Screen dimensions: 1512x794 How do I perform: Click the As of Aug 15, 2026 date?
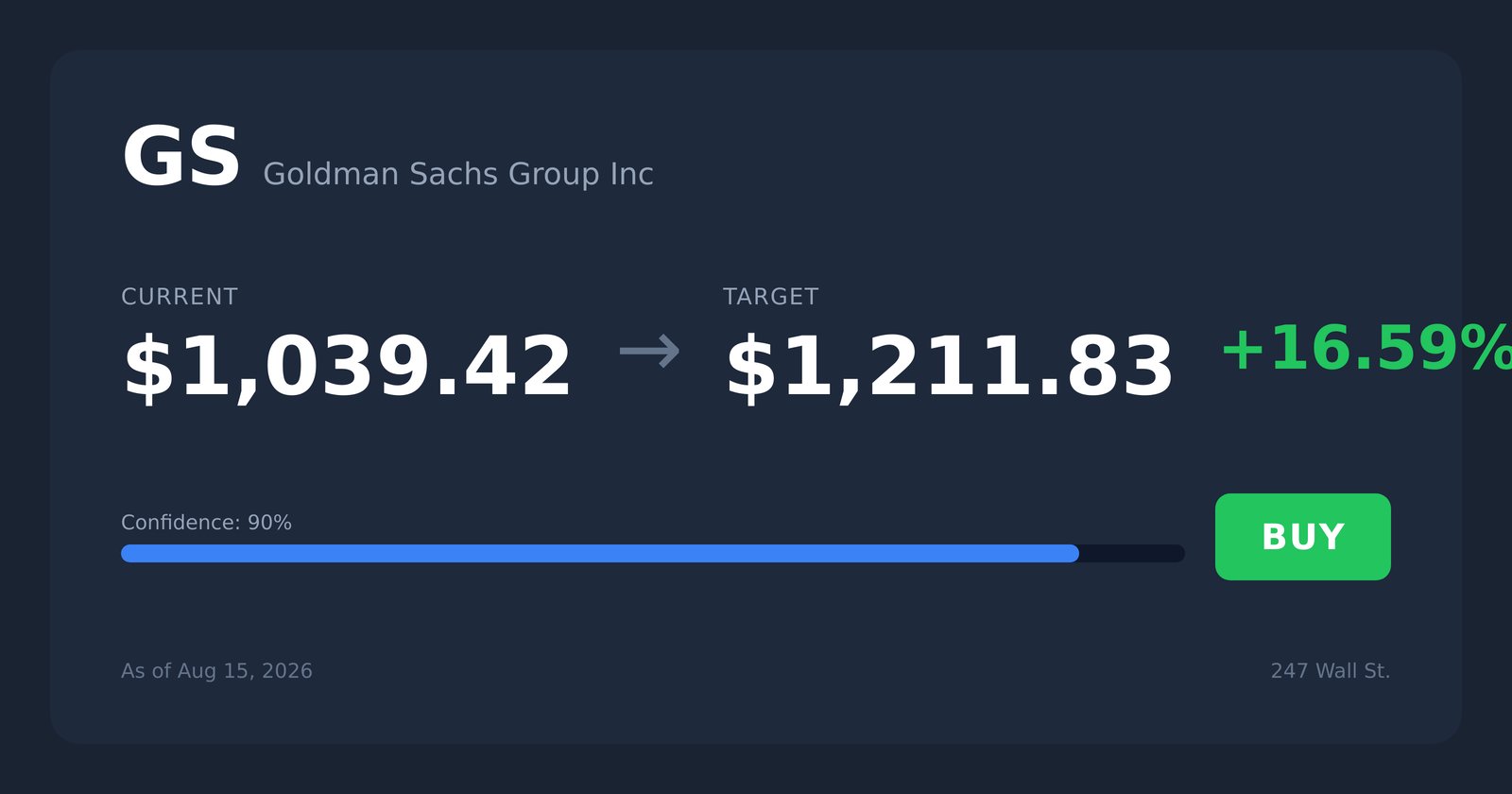(216, 671)
